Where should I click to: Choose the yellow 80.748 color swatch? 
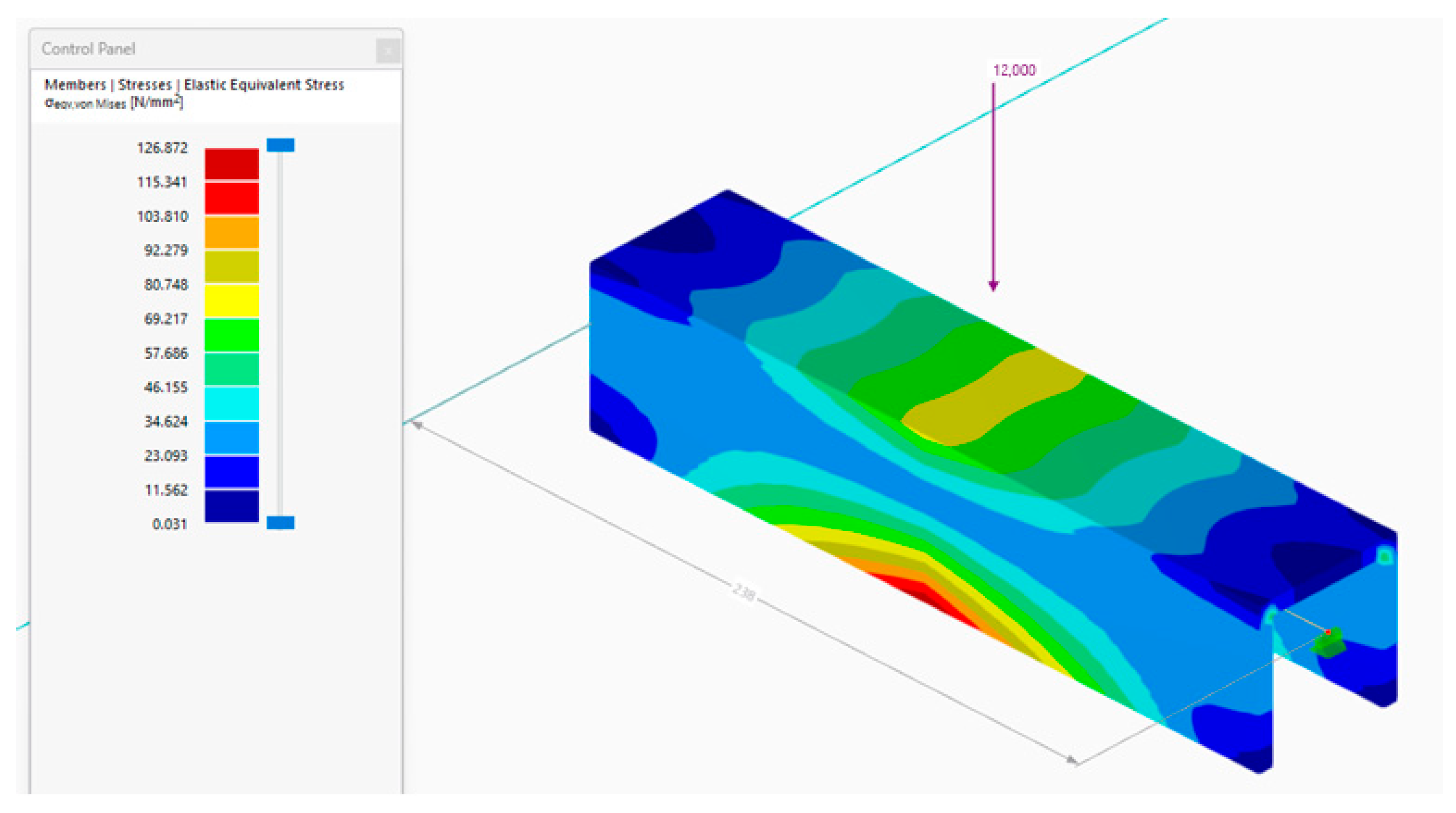pyautogui.click(x=232, y=300)
